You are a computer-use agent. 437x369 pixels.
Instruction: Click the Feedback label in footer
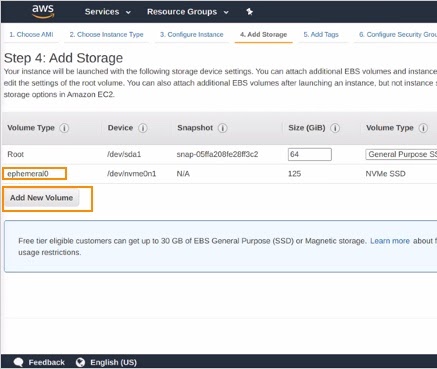[46, 362]
